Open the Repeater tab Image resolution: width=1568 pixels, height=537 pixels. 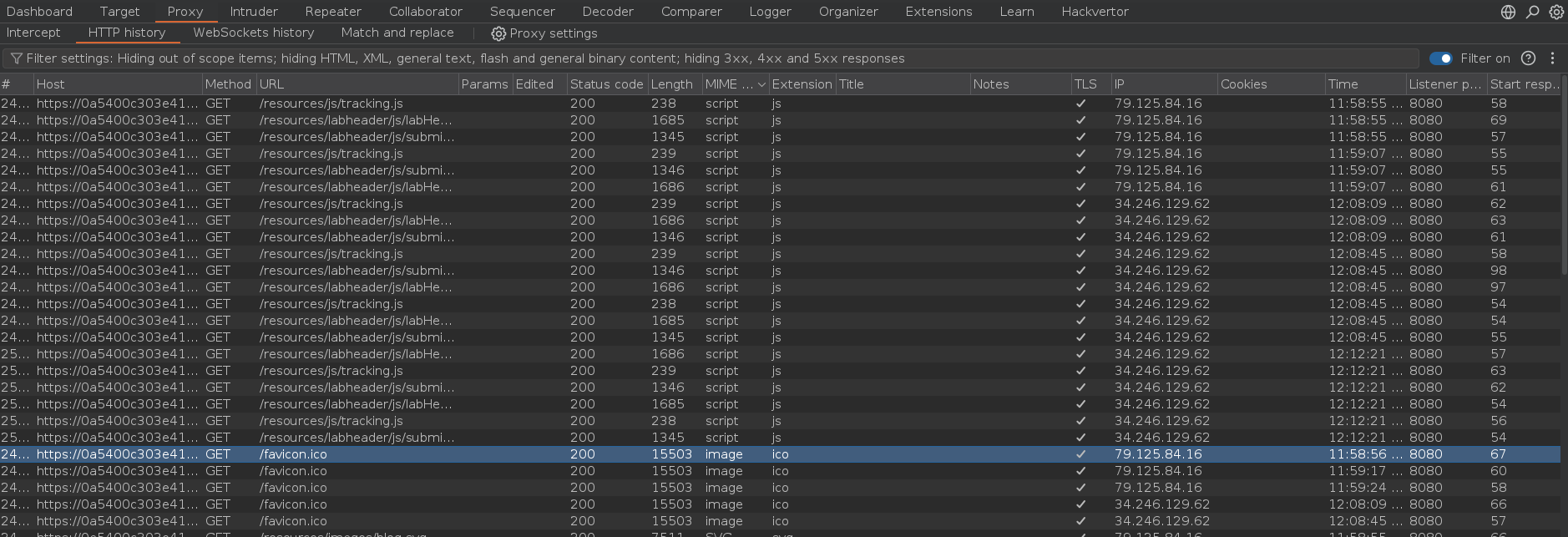pyautogui.click(x=333, y=12)
